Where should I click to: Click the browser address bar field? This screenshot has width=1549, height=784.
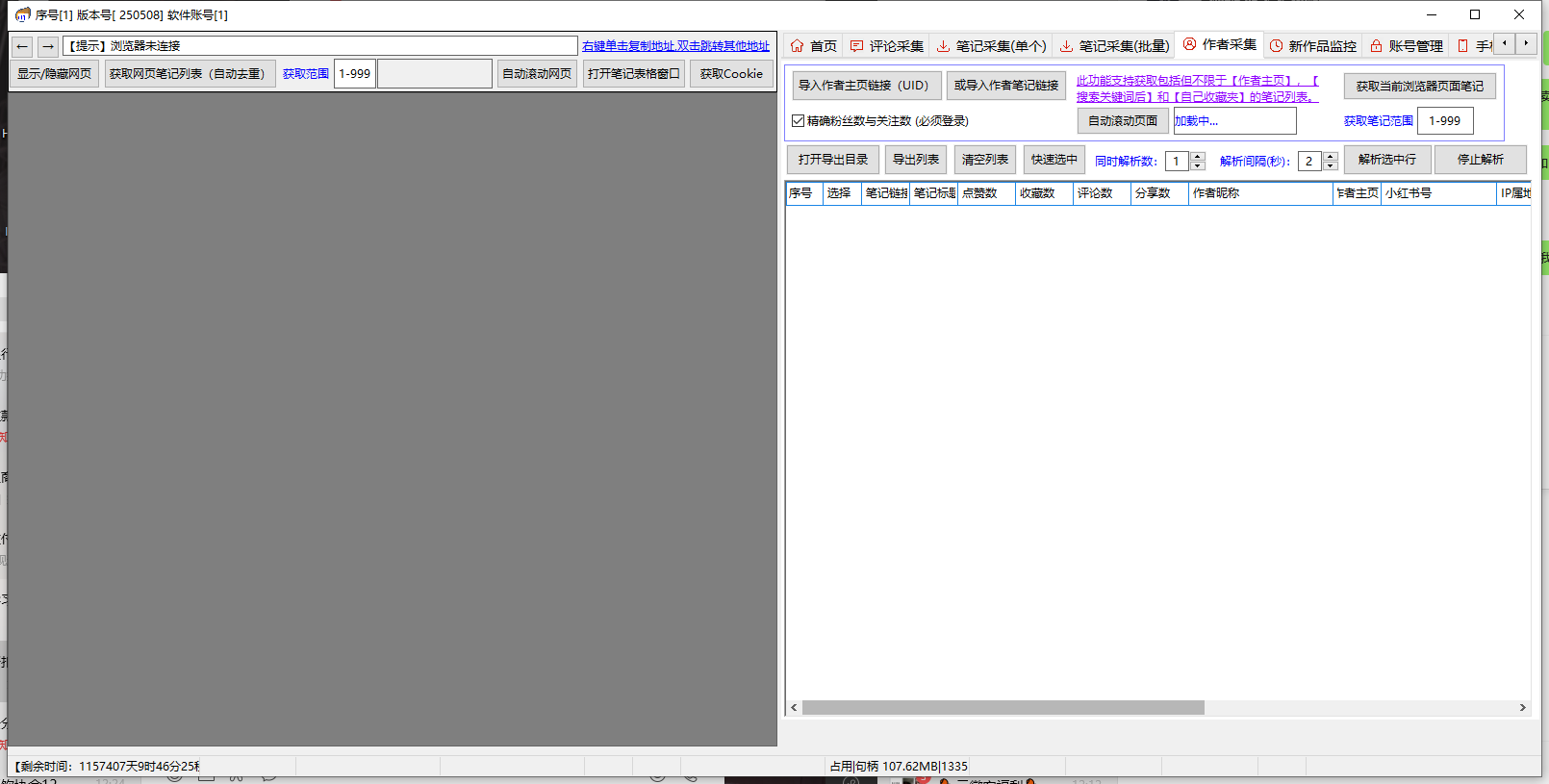320,46
